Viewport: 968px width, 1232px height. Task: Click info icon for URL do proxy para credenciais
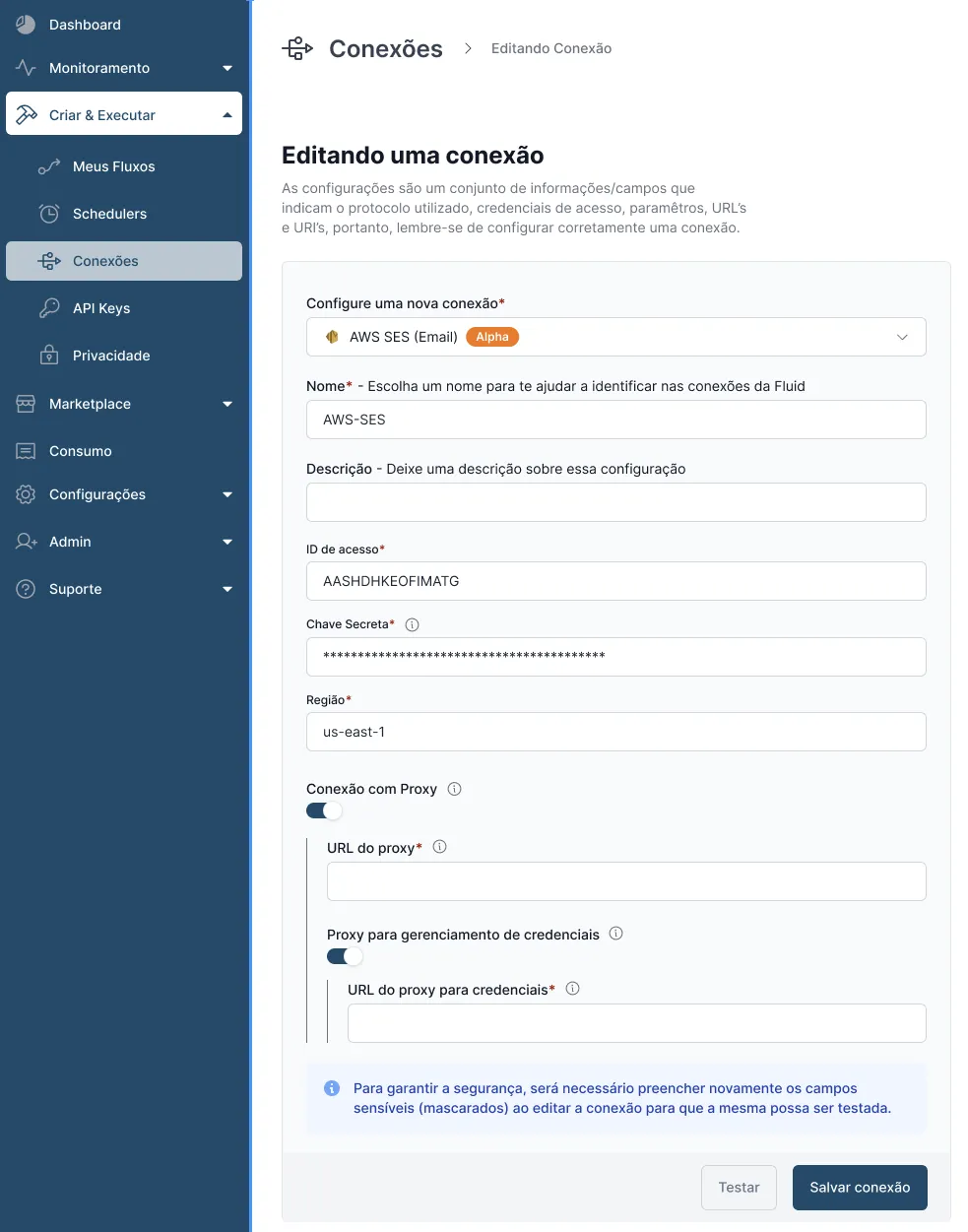tap(573, 989)
